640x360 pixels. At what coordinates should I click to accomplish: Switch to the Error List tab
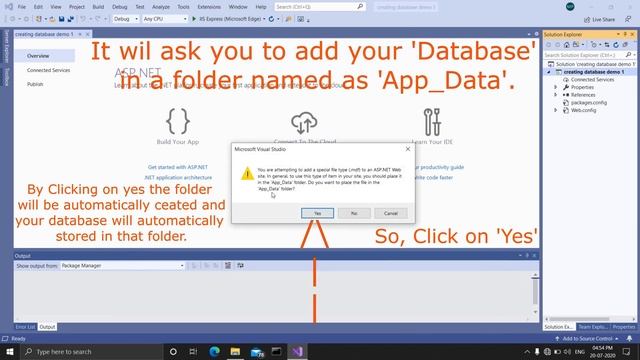point(25,327)
